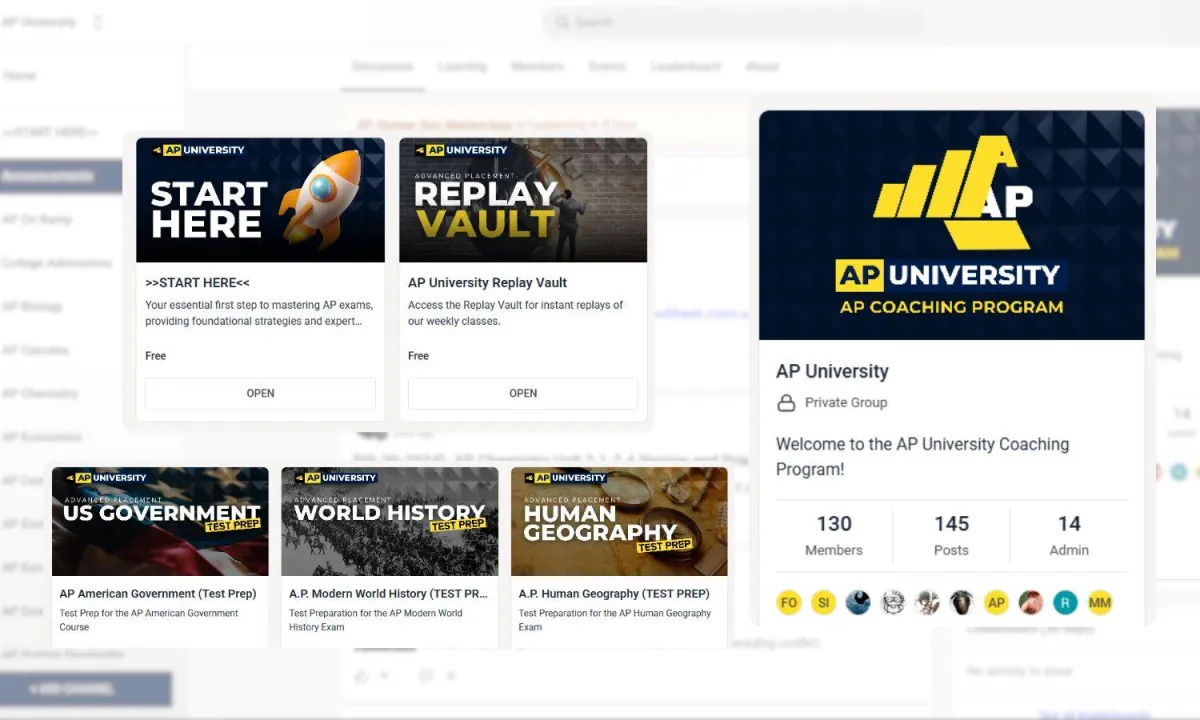Select Announcements channel in the sidebar

pos(61,177)
